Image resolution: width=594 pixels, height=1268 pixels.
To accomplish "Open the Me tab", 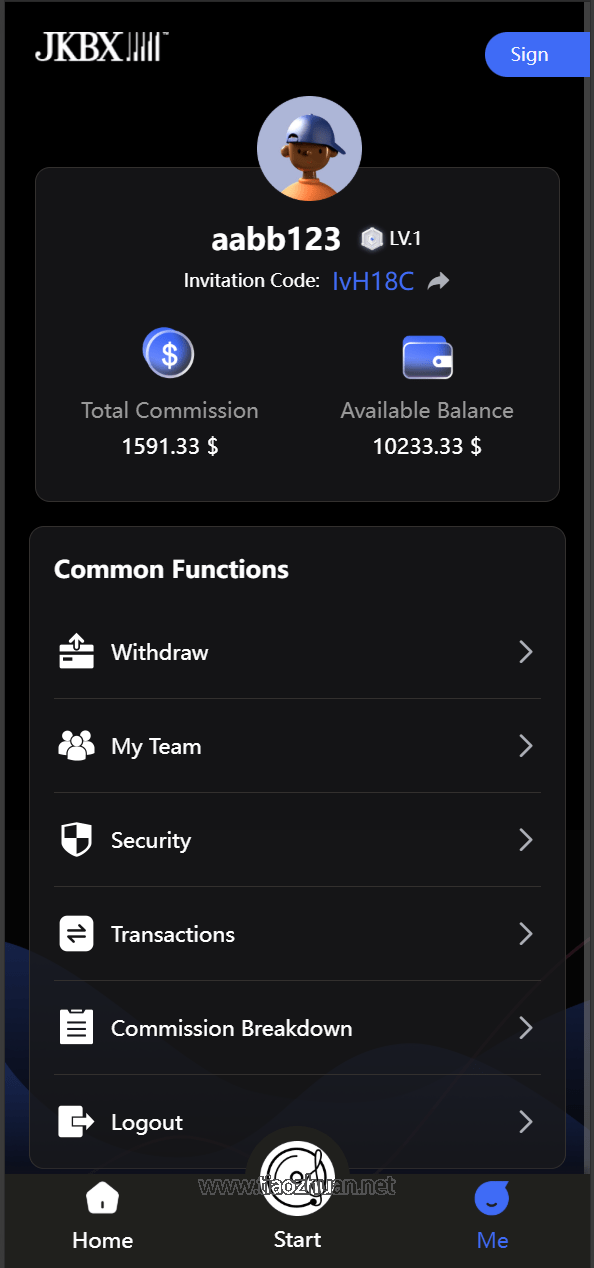I will (492, 1216).
